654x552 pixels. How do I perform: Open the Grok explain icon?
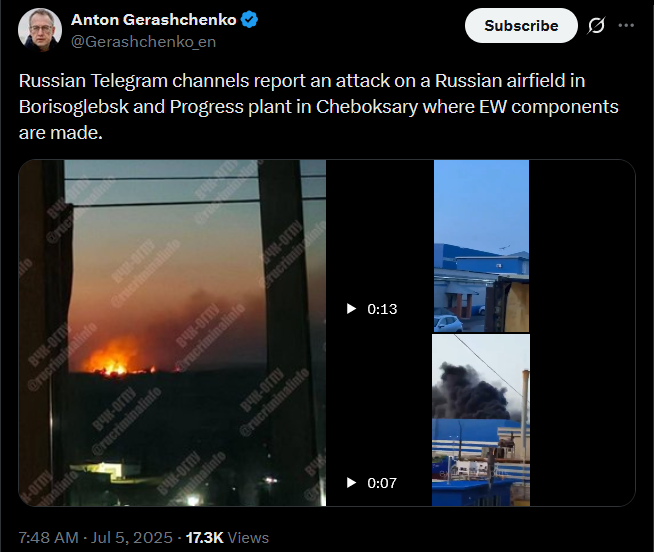click(596, 26)
